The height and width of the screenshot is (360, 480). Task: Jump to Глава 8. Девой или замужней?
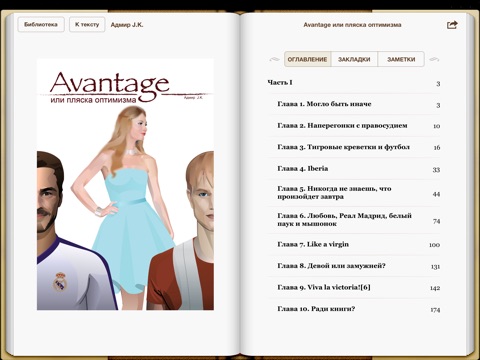pyautogui.click(x=354, y=266)
